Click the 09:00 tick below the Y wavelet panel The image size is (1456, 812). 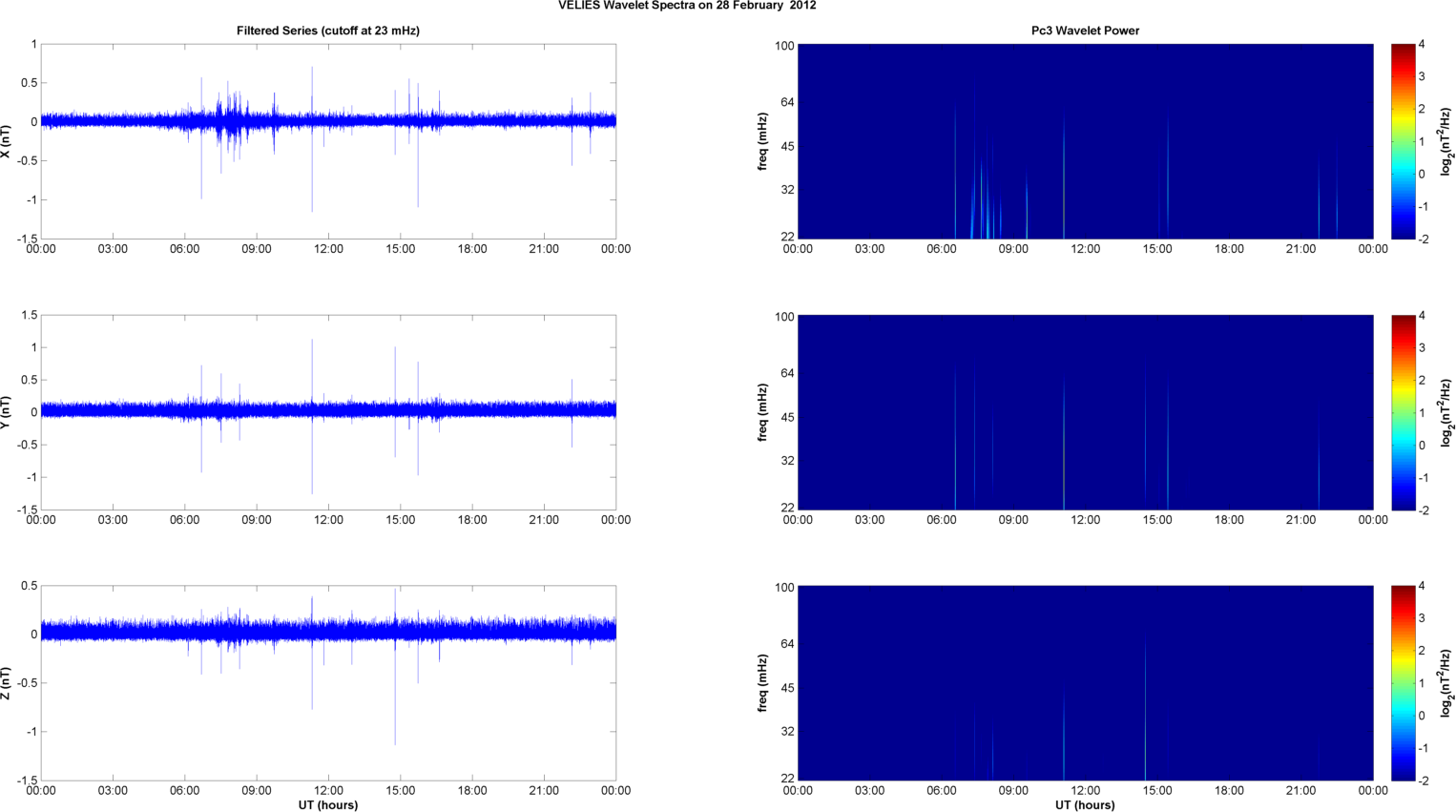pyautogui.click(x=1013, y=520)
